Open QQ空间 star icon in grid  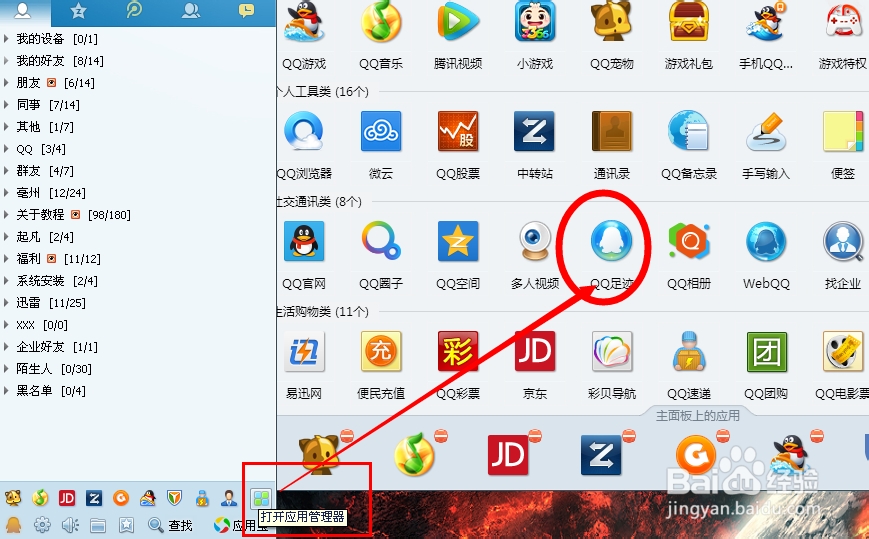click(x=458, y=241)
